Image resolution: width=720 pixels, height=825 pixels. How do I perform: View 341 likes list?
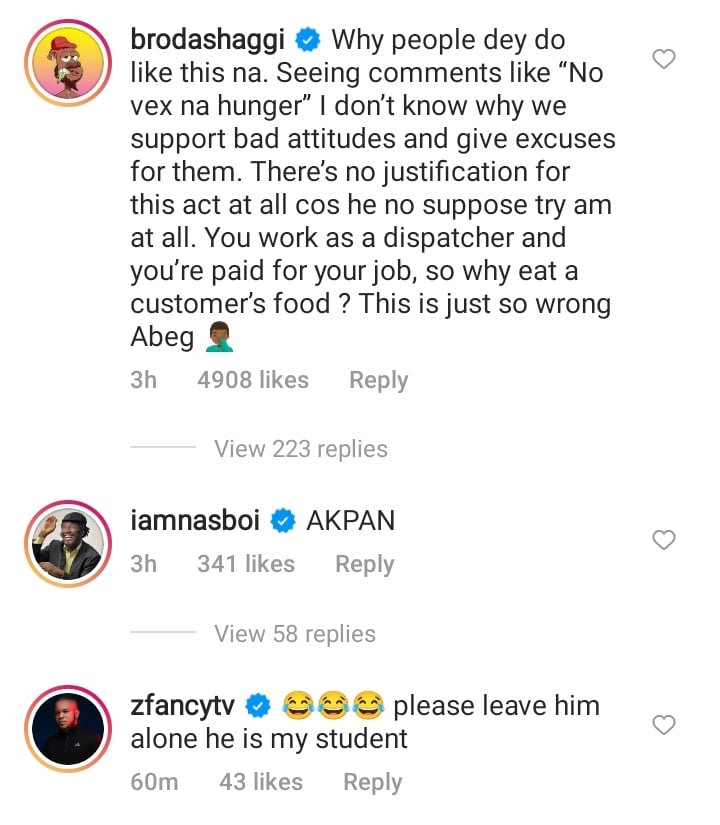tap(246, 564)
